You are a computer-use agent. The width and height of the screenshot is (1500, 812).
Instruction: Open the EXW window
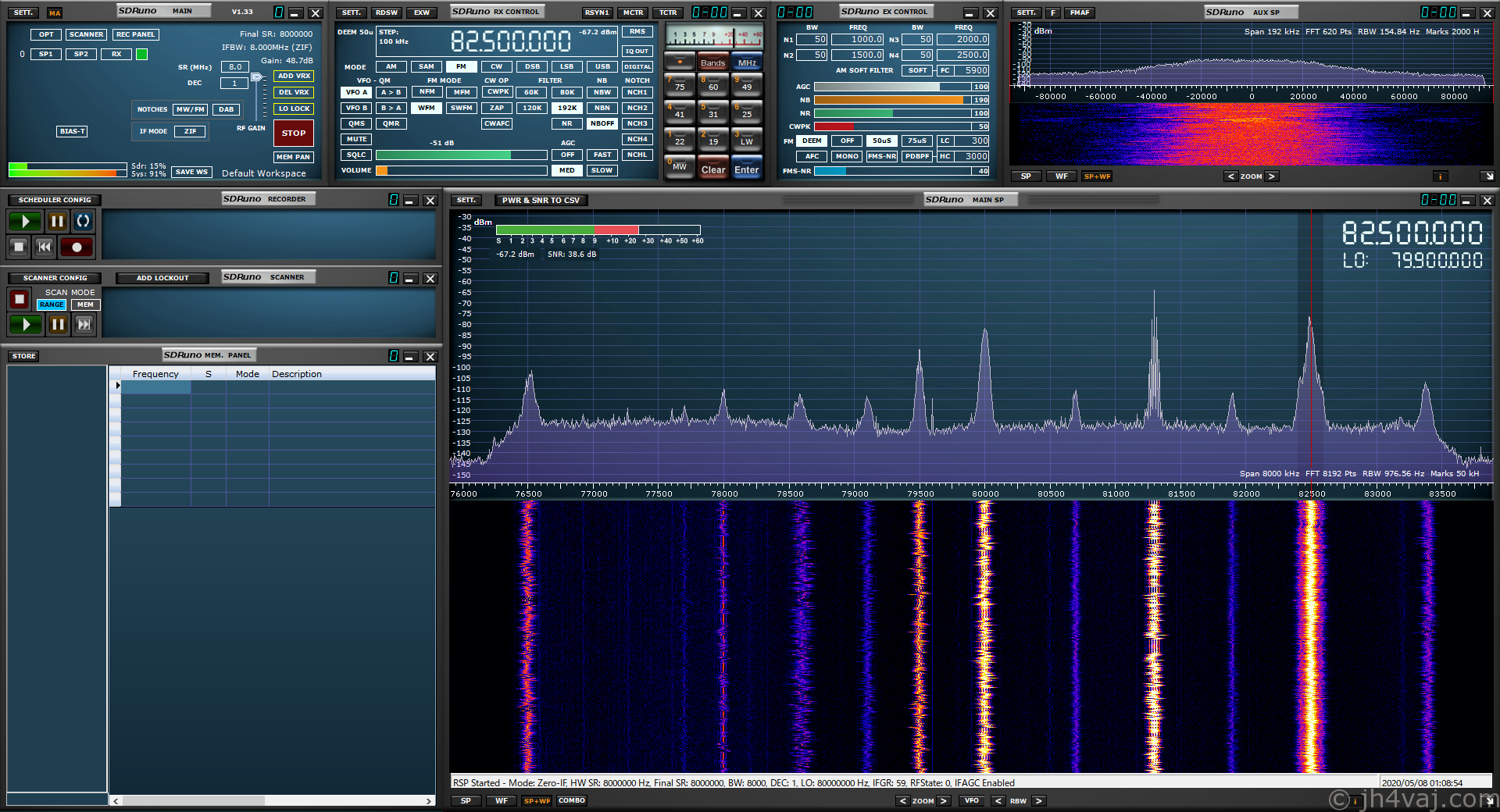pyautogui.click(x=422, y=12)
